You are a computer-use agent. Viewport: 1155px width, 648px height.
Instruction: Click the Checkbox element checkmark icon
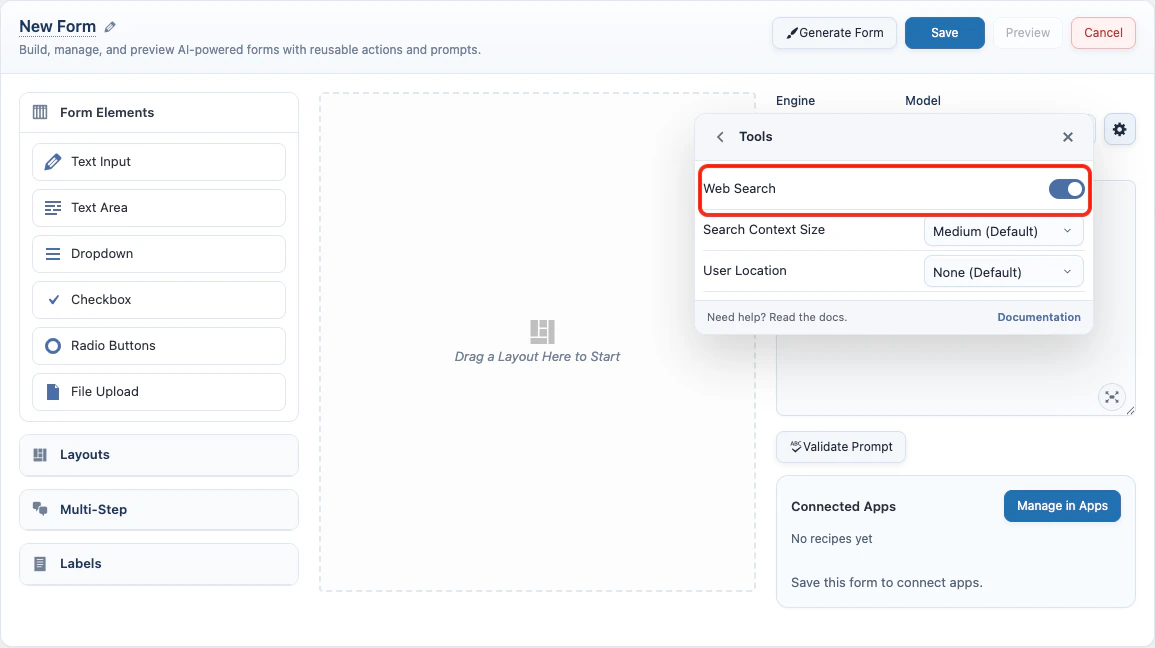pos(52,299)
